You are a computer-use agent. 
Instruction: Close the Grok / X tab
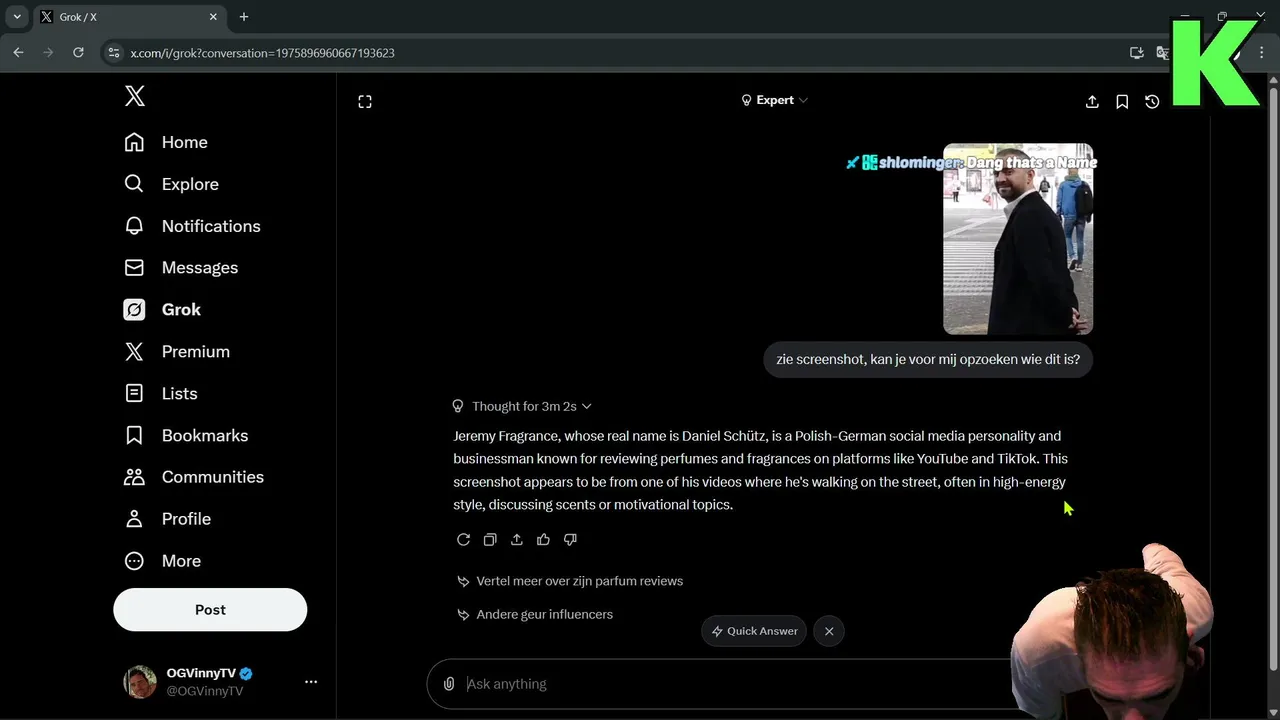coord(213,17)
